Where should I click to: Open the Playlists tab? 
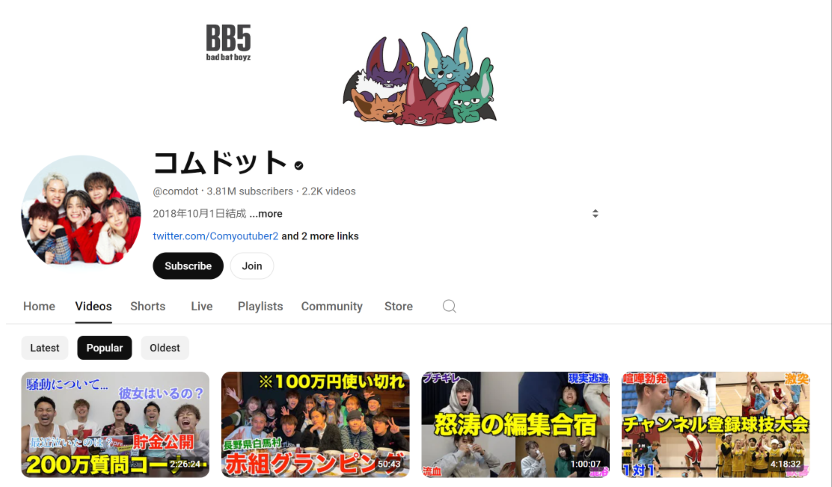pos(260,306)
